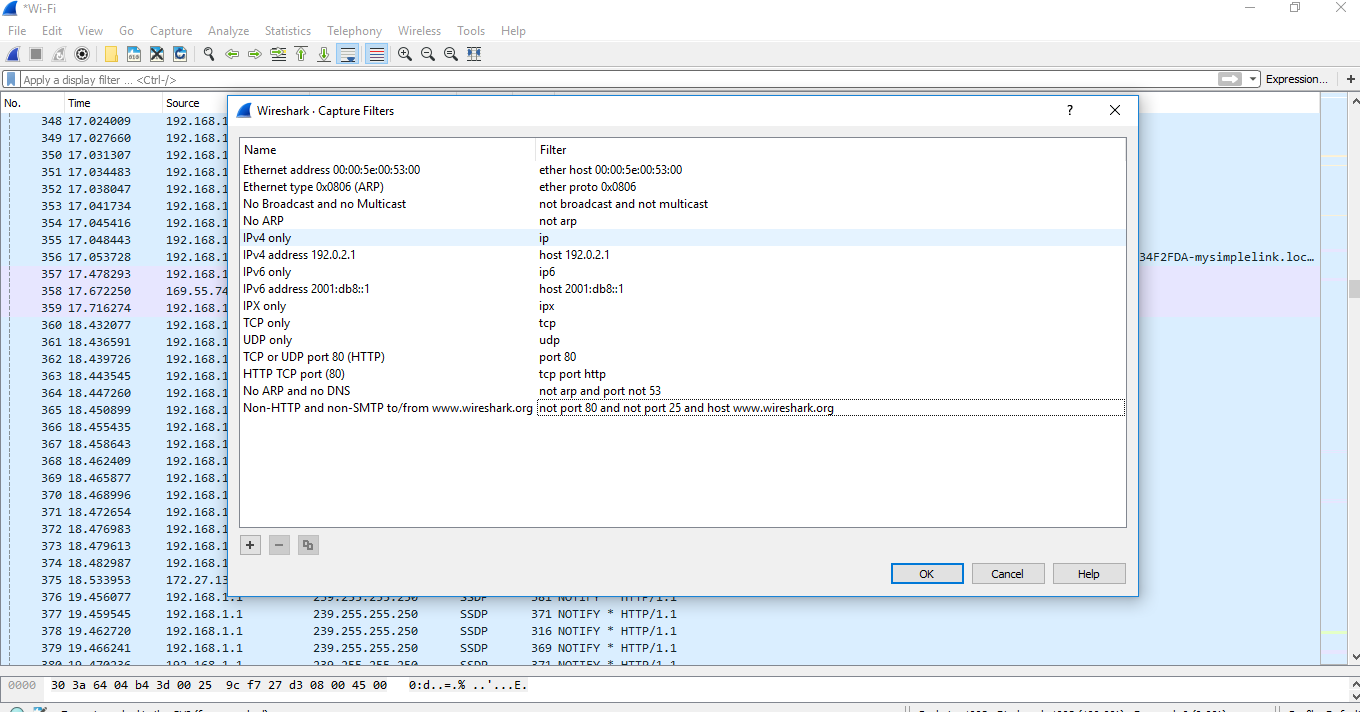Find a packet with the magnifier icon
This screenshot has width=1360, height=712.
(x=209, y=54)
